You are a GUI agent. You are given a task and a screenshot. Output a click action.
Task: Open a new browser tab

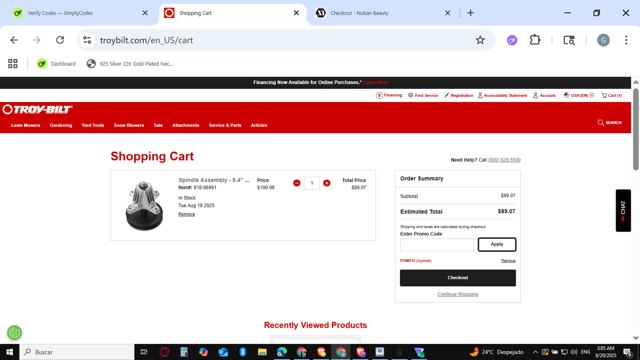[x=470, y=13]
